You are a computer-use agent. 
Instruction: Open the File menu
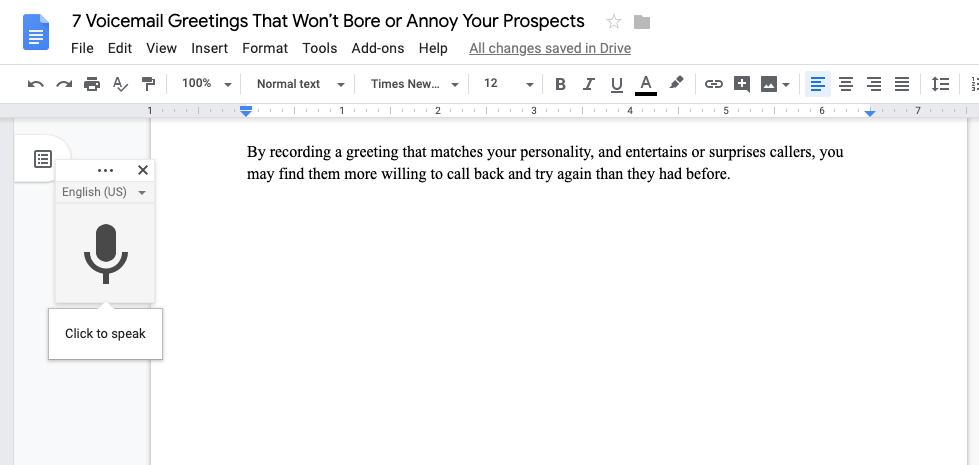(82, 48)
